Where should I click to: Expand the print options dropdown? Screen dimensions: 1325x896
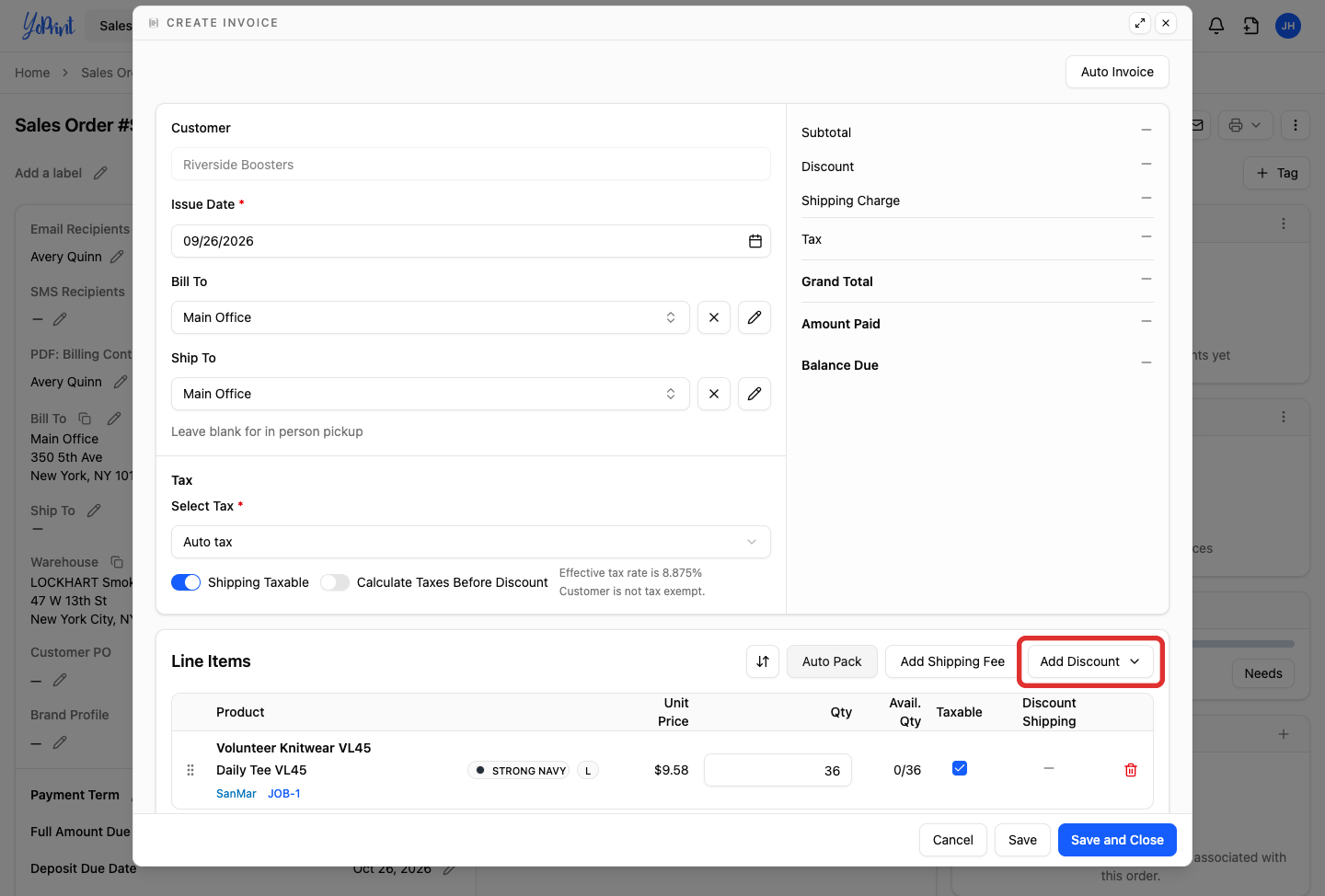click(1246, 125)
